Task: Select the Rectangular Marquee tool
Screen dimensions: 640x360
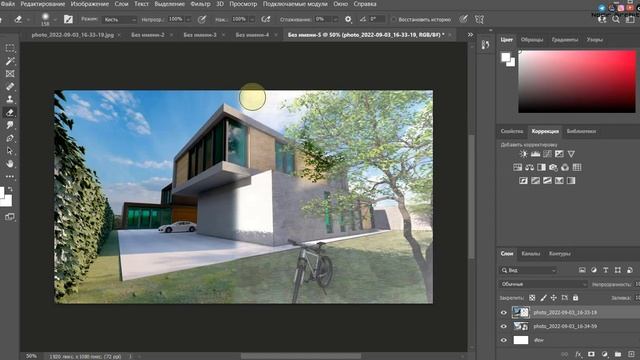Action: tap(10, 48)
